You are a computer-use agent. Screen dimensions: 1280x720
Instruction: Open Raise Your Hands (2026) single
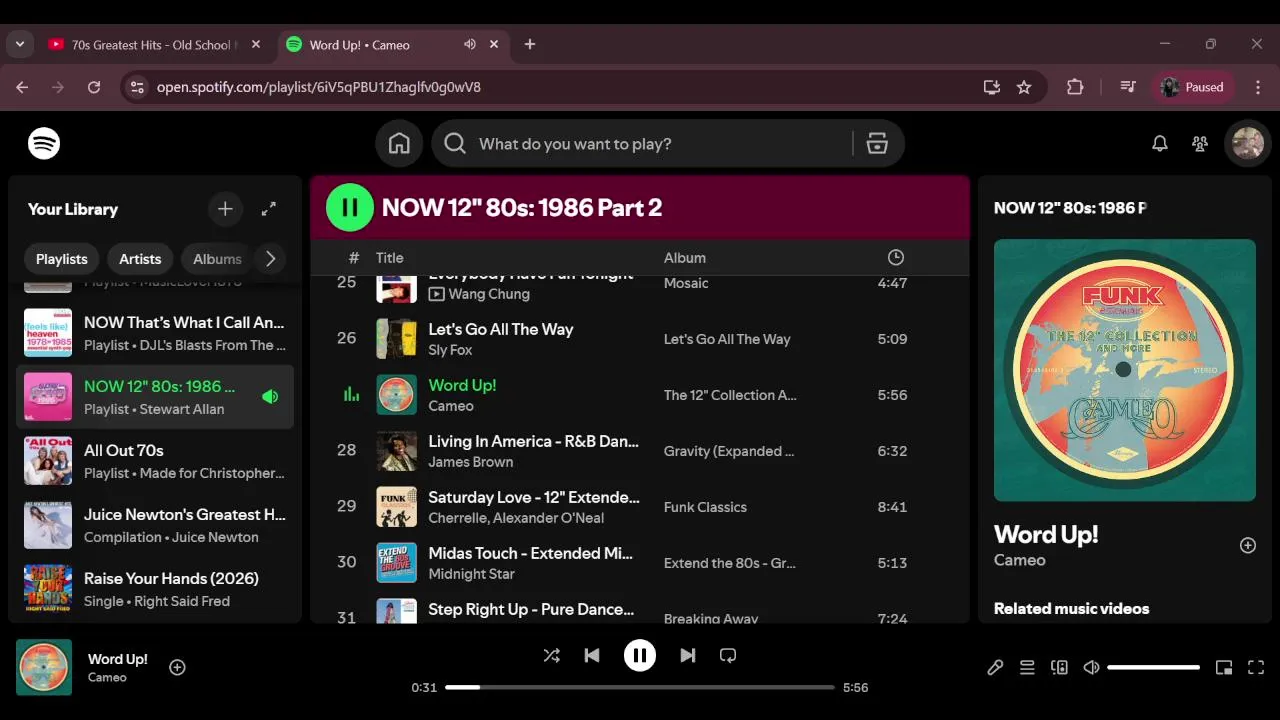[x=155, y=589]
